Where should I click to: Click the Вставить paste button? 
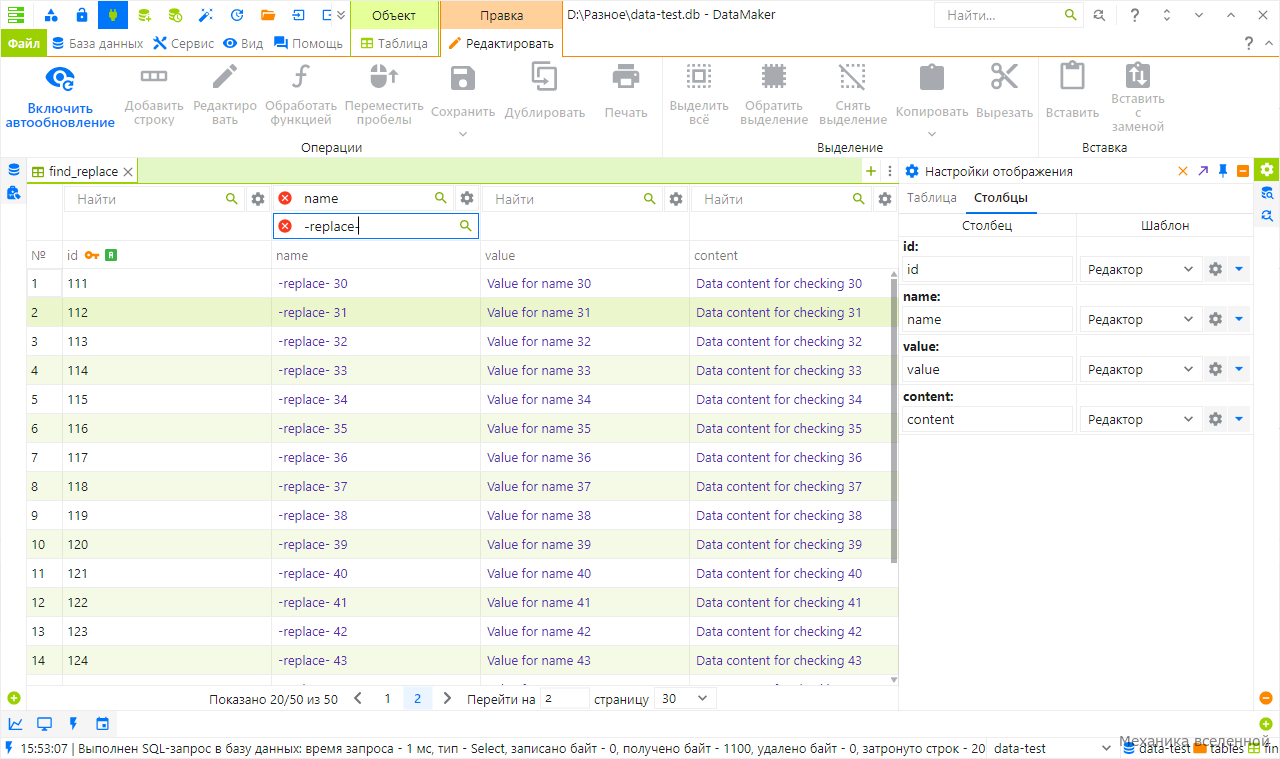click(1072, 92)
